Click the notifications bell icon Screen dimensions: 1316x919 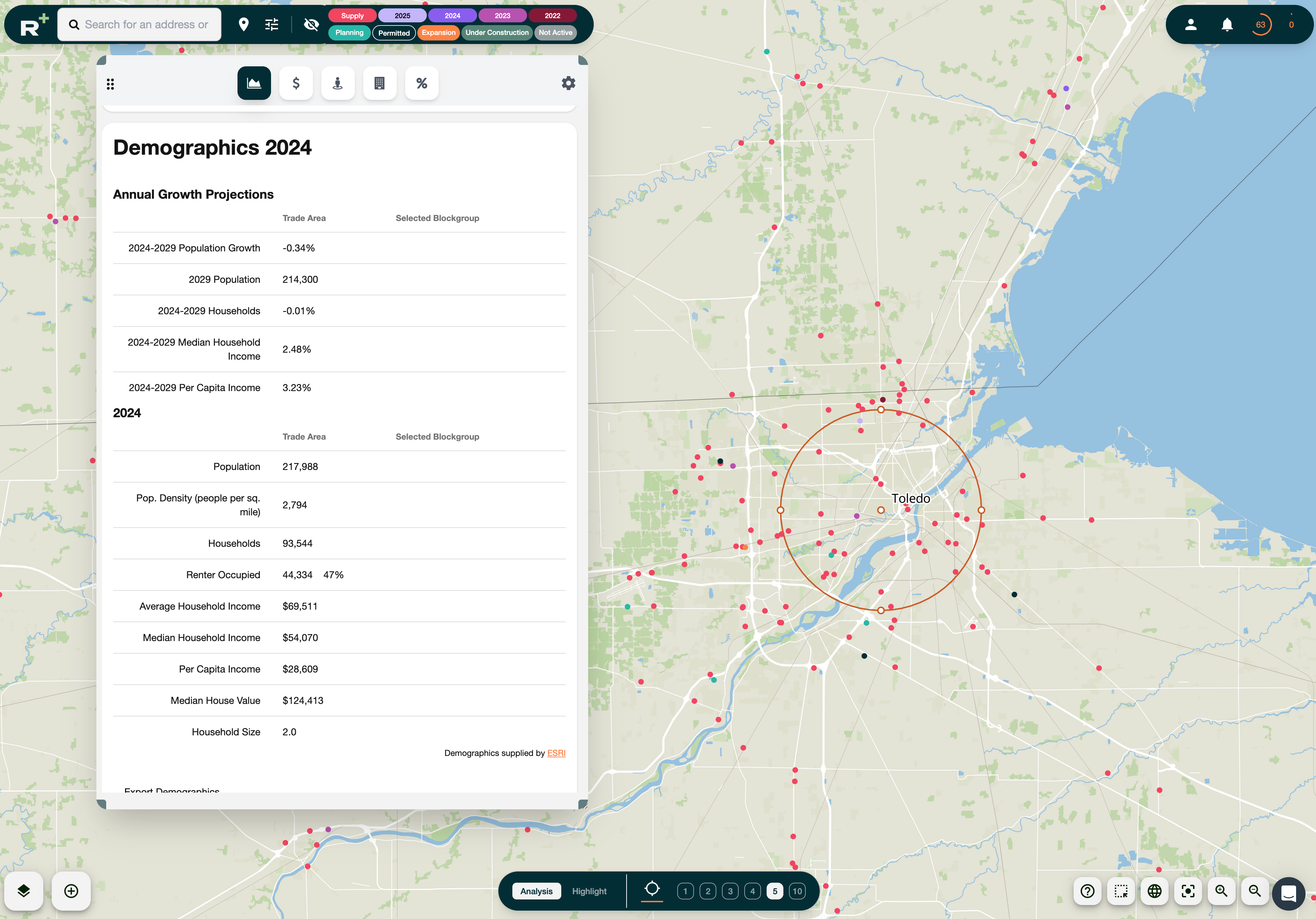(1227, 25)
